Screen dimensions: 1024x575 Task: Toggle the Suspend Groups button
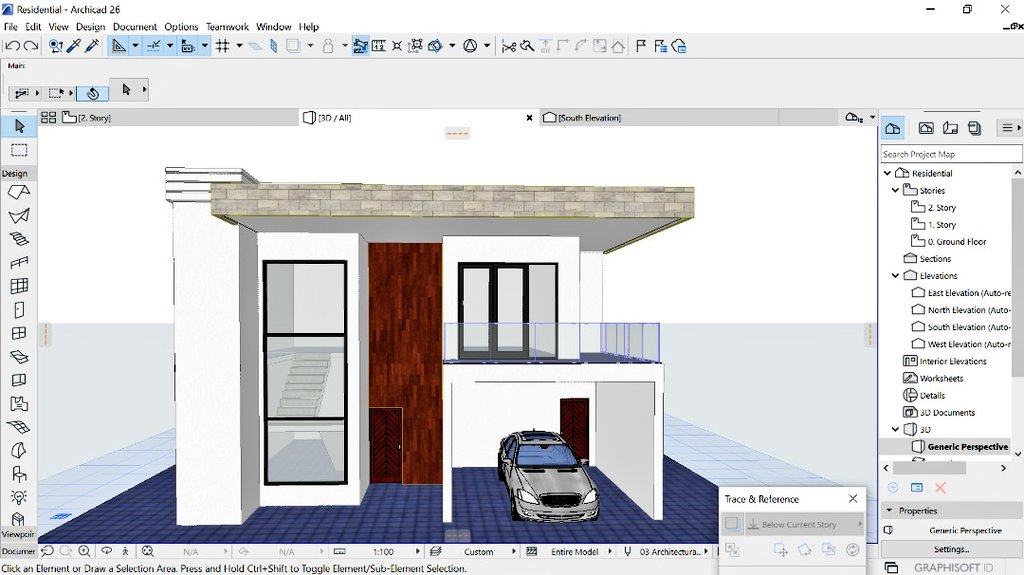(360, 46)
